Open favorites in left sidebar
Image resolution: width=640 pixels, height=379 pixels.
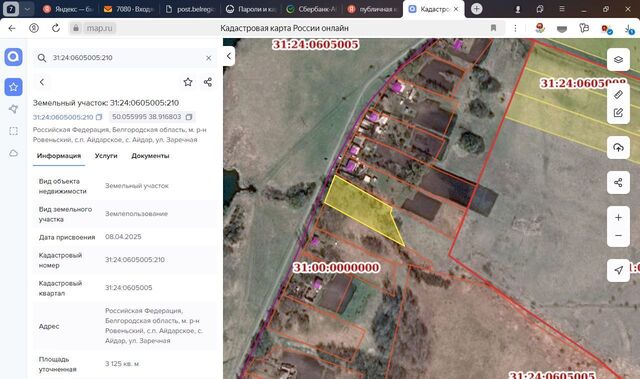13,87
